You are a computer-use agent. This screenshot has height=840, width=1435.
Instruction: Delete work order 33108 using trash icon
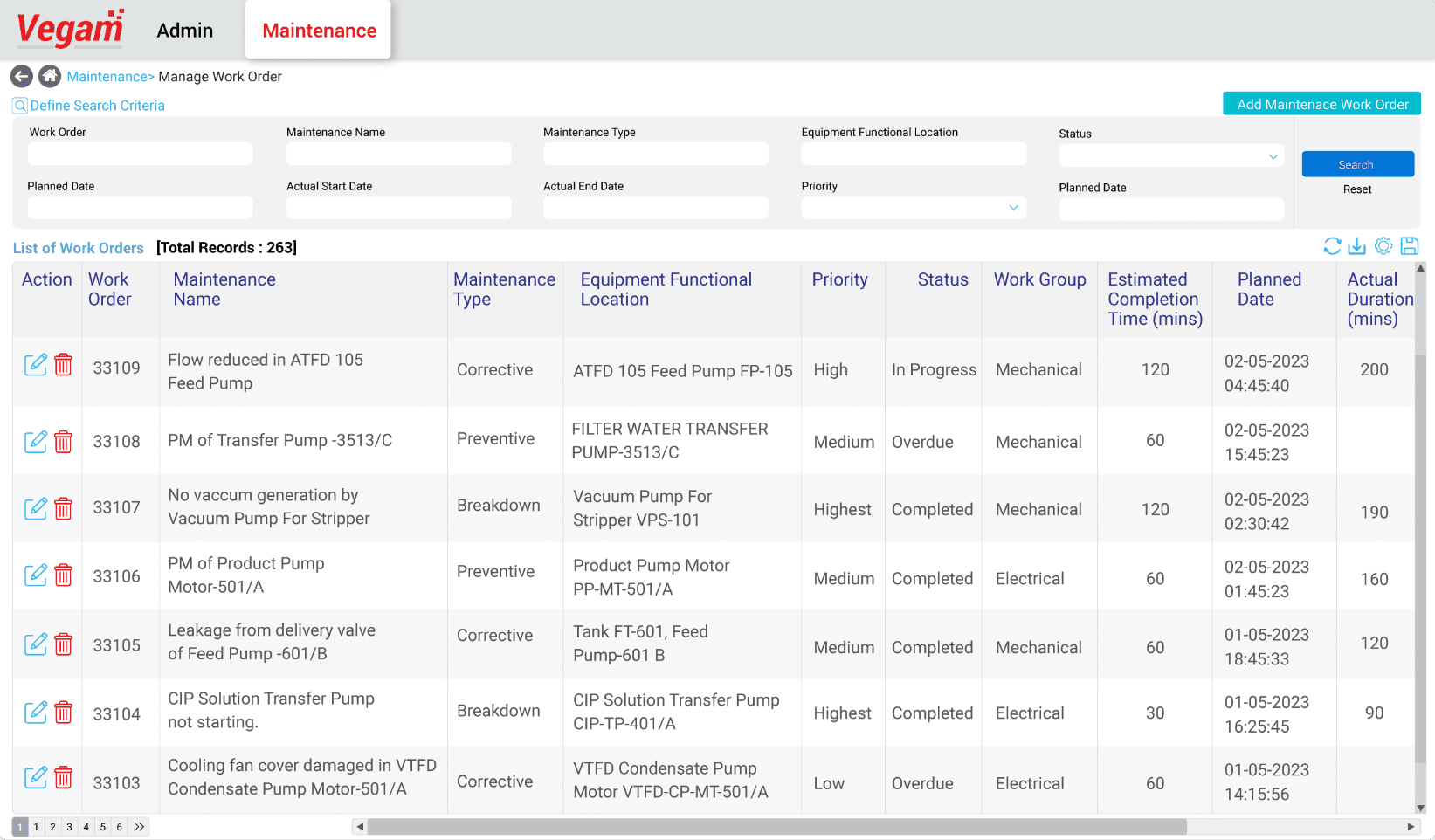click(63, 442)
